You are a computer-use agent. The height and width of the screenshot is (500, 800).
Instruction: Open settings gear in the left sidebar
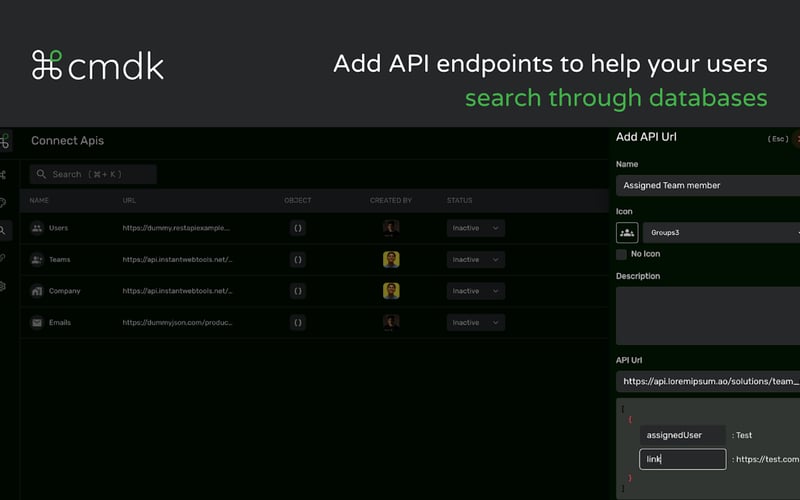3,286
